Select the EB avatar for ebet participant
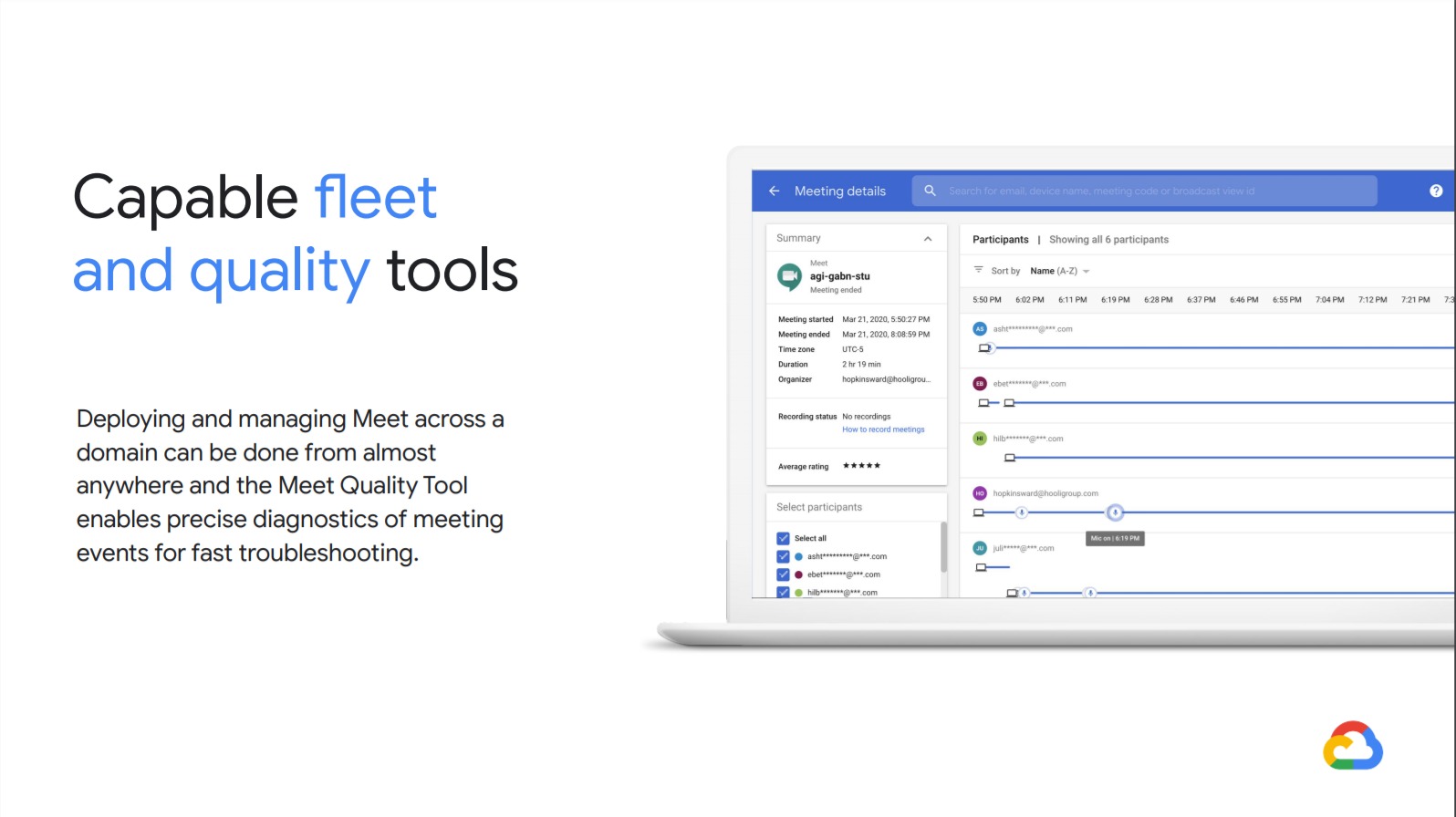The image size is (1456, 817). [980, 383]
